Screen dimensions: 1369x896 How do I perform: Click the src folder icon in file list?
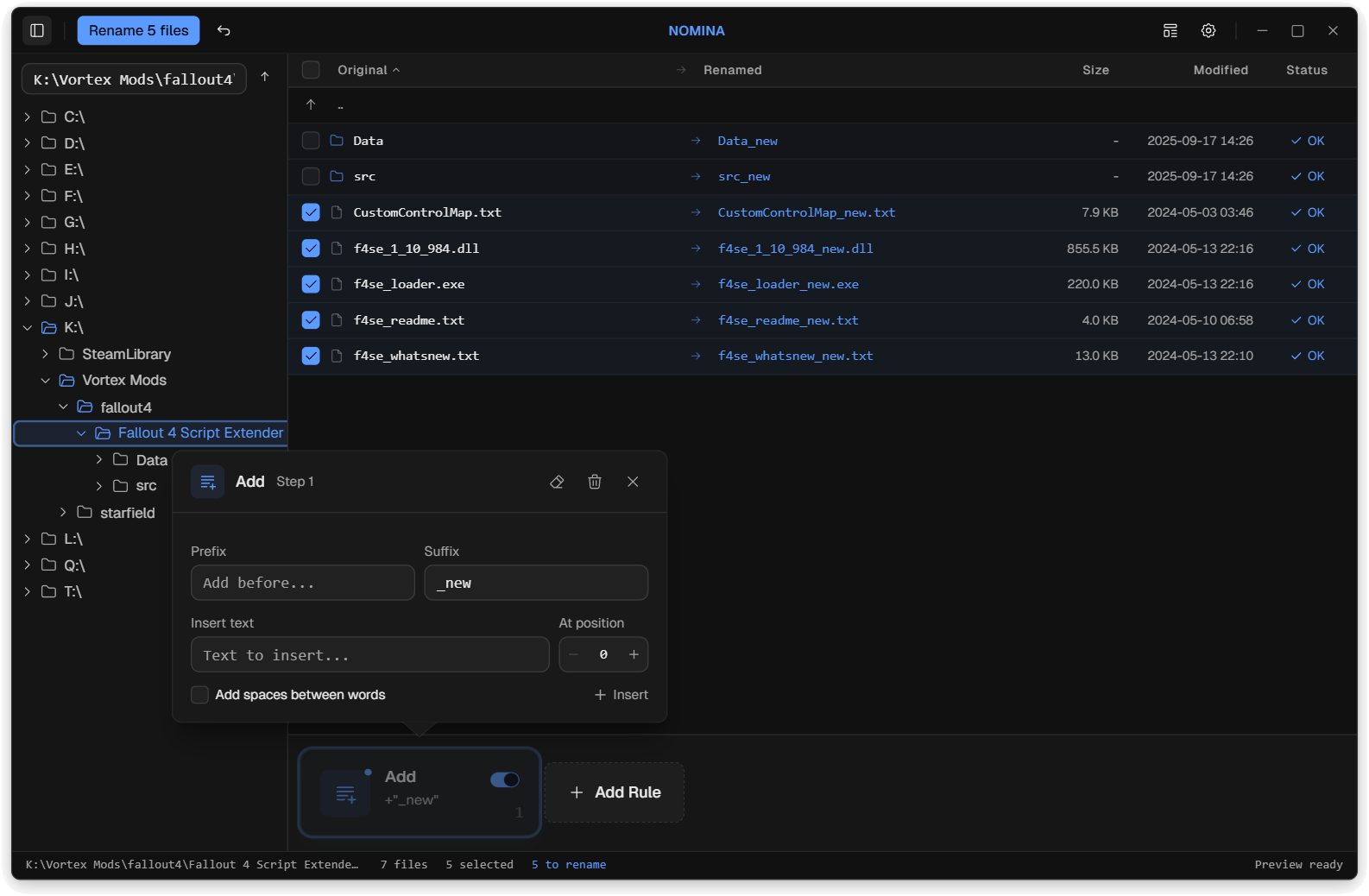click(337, 176)
